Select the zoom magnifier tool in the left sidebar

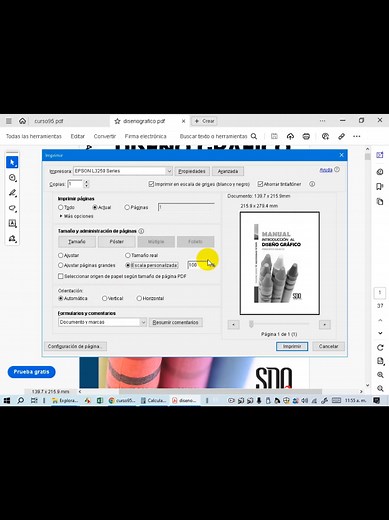pyautogui.click(x=12, y=178)
